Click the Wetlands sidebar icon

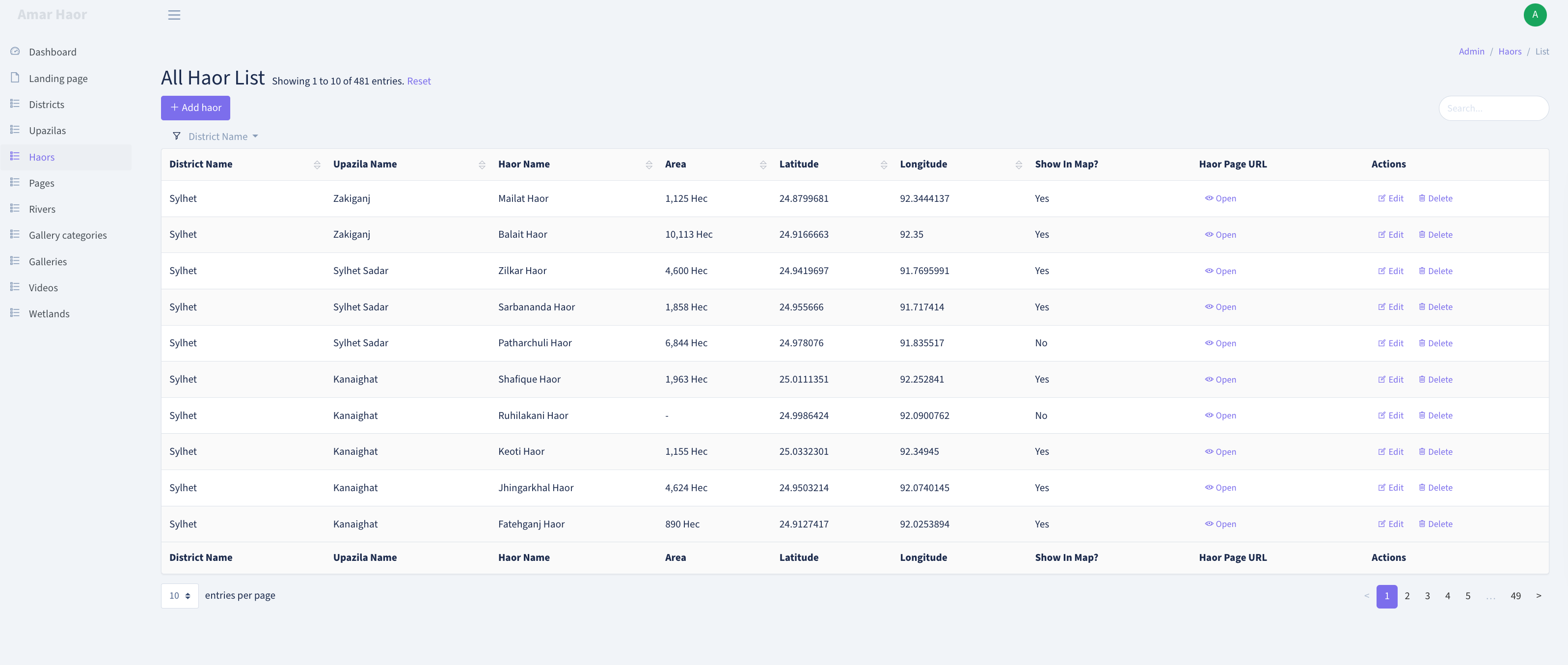click(x=15, y=313)
